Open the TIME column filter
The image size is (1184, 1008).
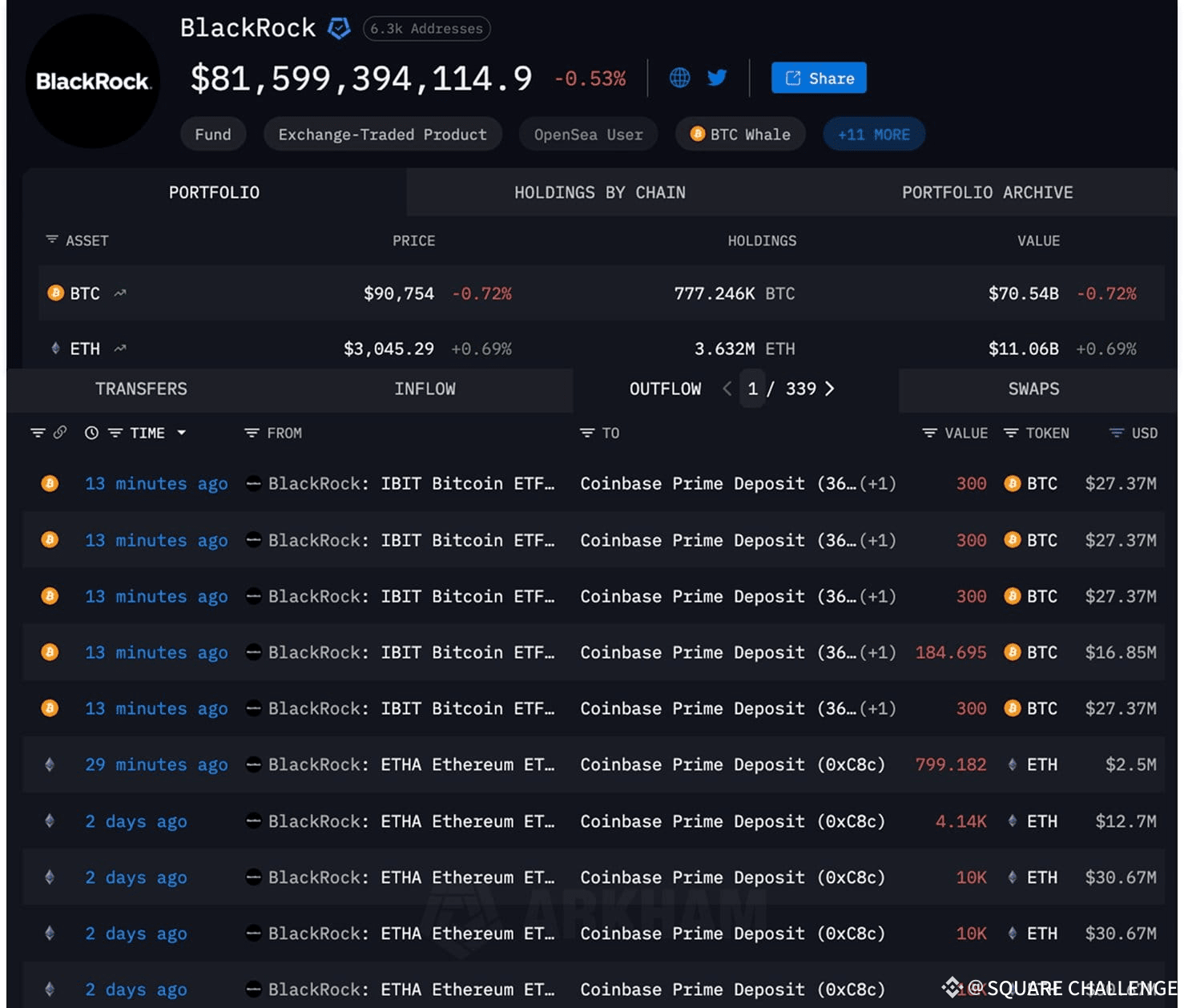tap(115, 433)
